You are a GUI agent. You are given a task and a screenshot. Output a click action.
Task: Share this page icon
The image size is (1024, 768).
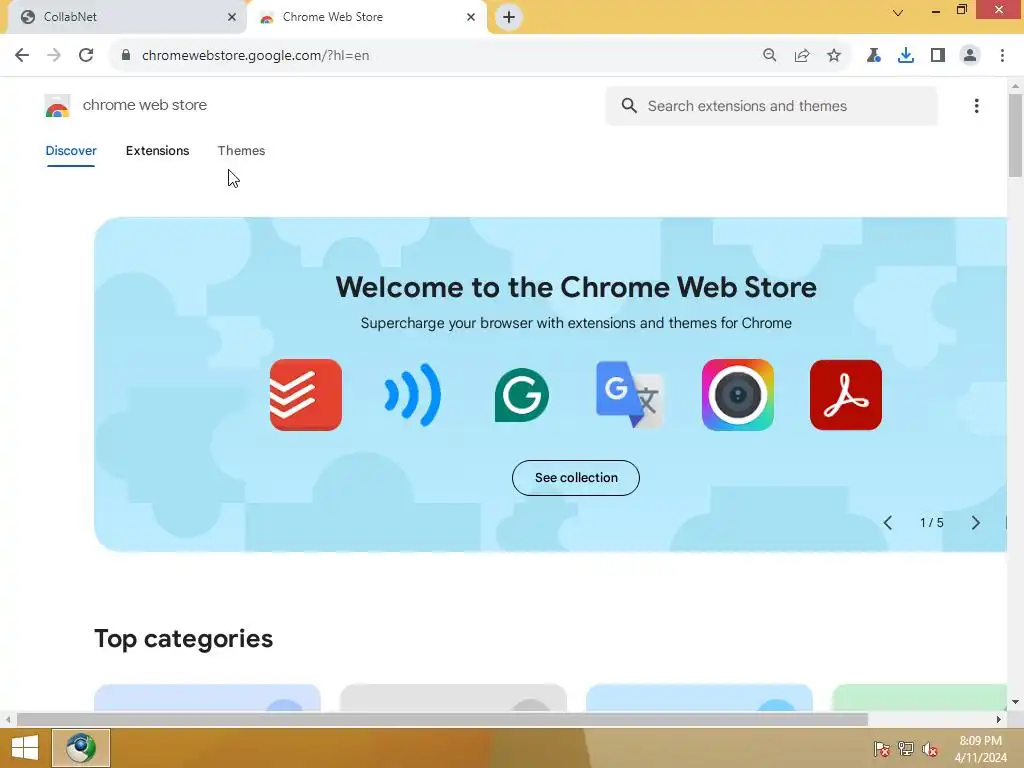(x=801, y=56)
